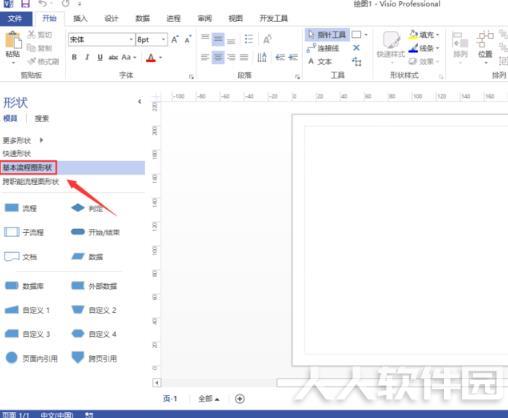Expand the More Shapes (更多形状) submenu

[x=23, y=140]
